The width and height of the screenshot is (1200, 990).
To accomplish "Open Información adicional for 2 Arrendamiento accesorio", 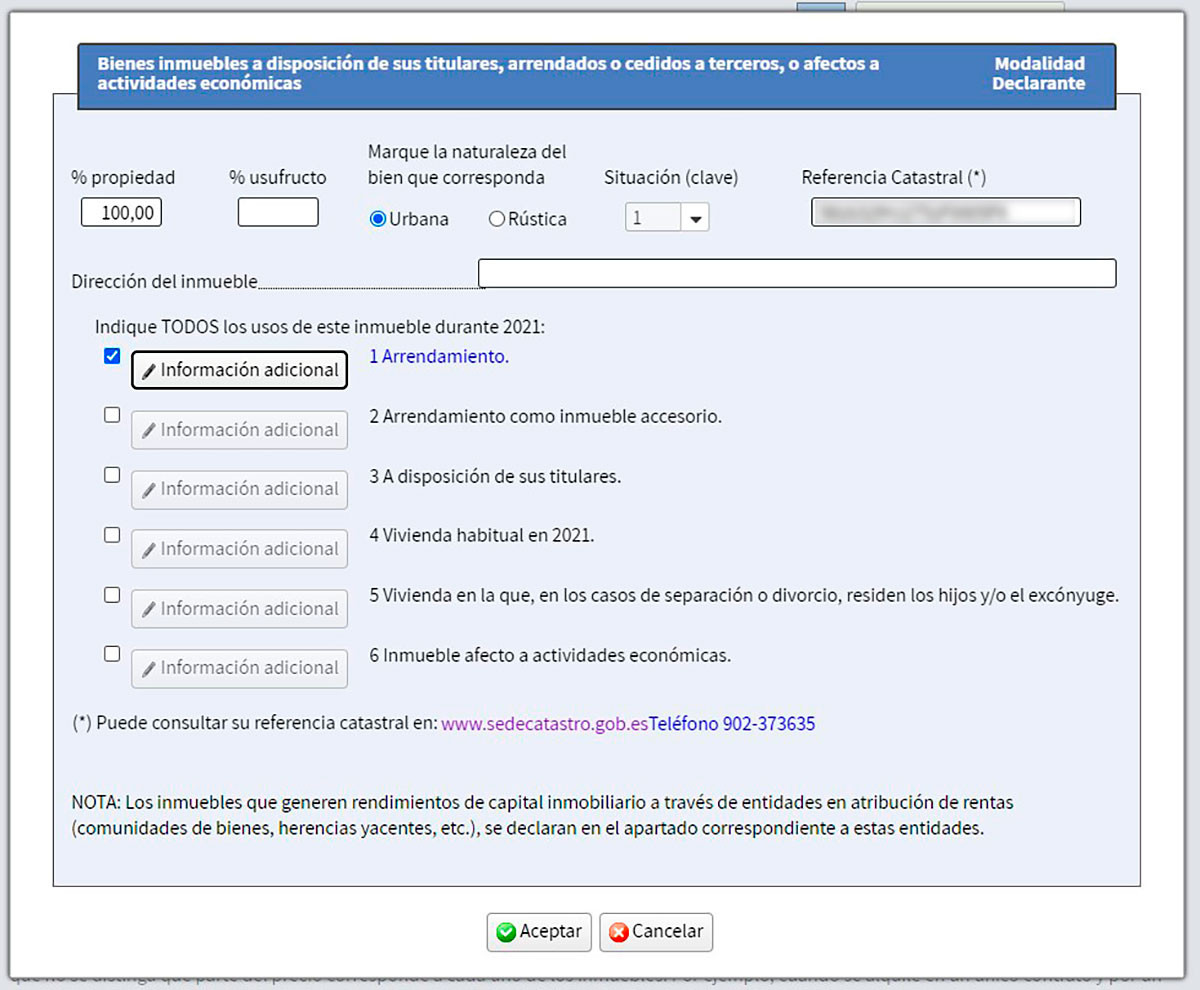I will 240,430.
